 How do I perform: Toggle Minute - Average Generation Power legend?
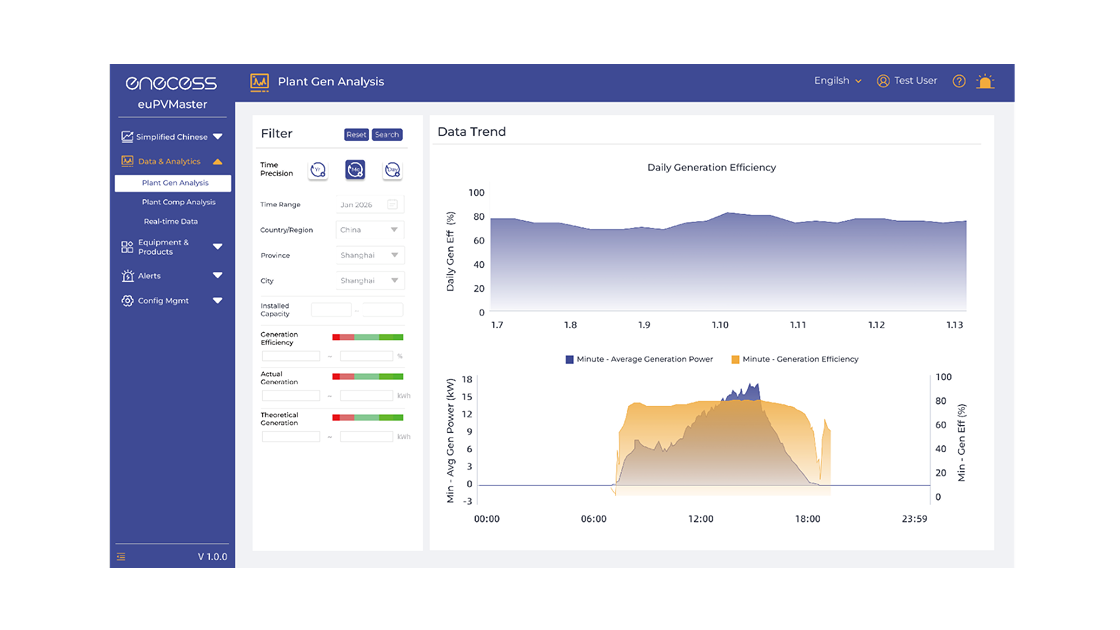639,359
